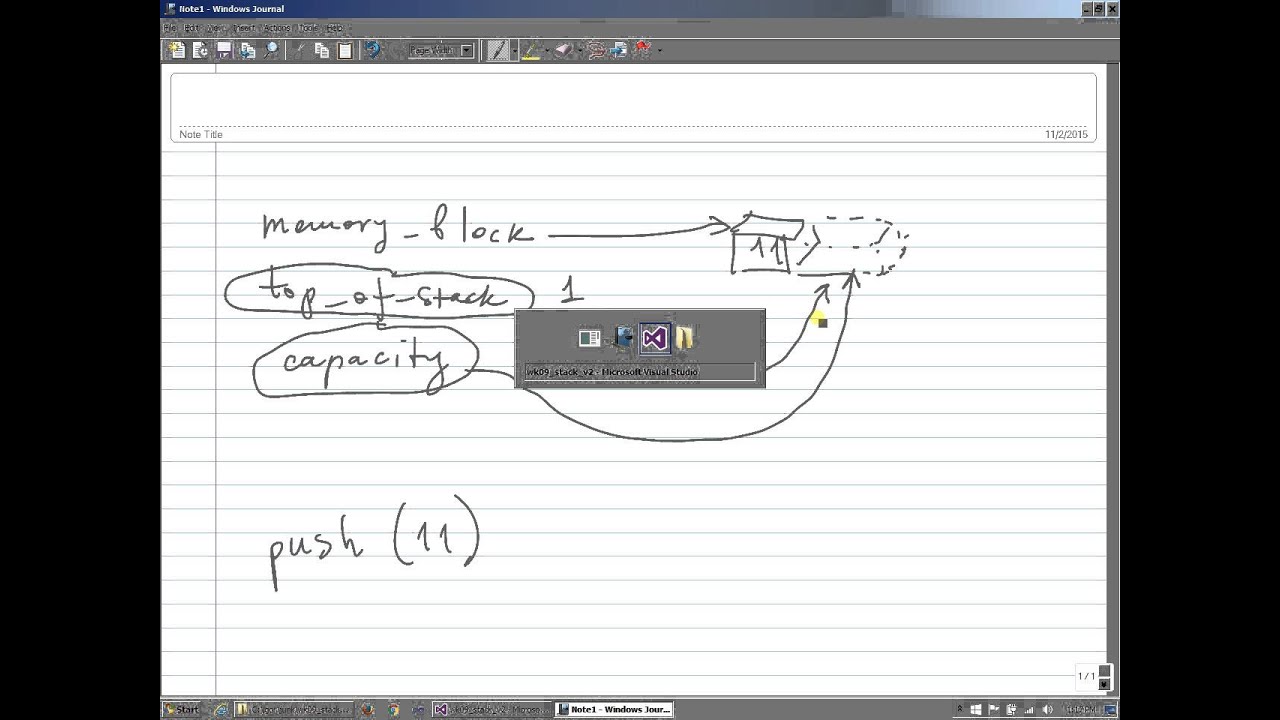Open the Actions menu
Screen dimensions: 1280x720
pyautogui.click(x=277, y=28)
